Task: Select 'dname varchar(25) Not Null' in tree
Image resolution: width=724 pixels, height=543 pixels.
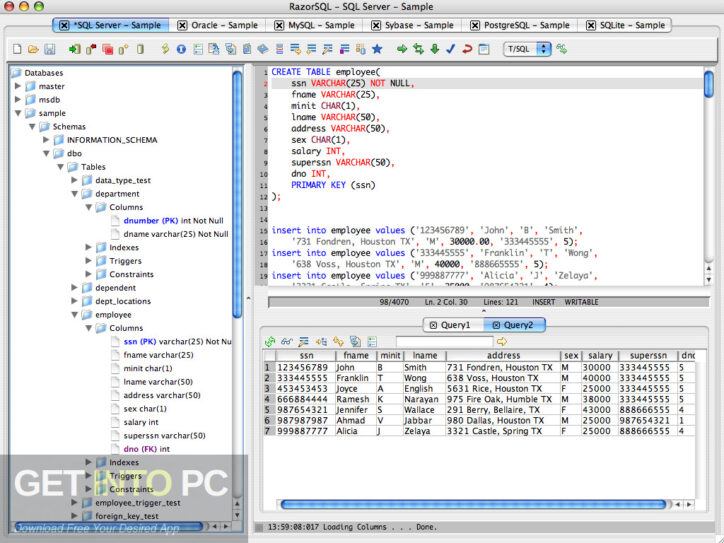Action: coord(175,234)
